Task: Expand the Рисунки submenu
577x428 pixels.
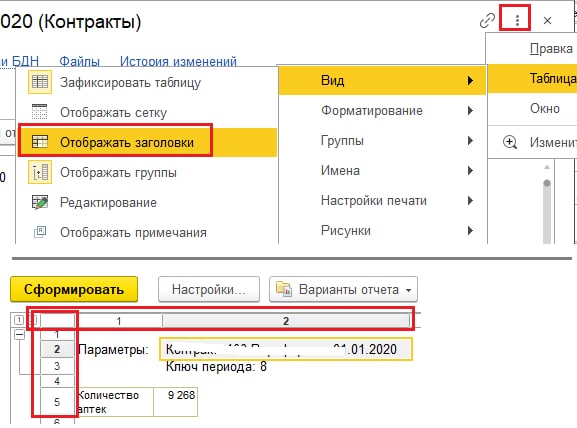Action: 383,230
